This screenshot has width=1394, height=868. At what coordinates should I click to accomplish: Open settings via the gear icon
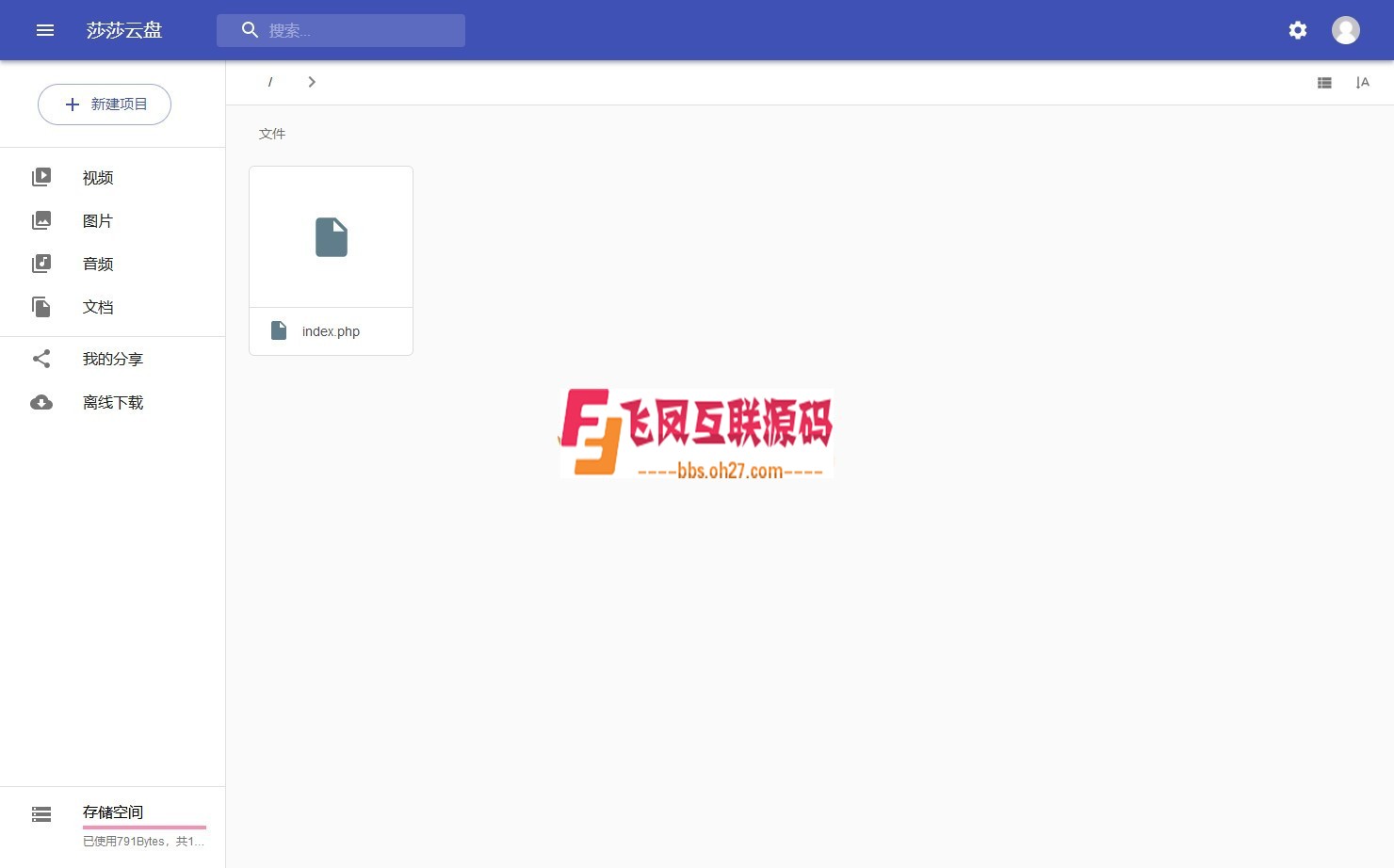tap(1298, 30)
